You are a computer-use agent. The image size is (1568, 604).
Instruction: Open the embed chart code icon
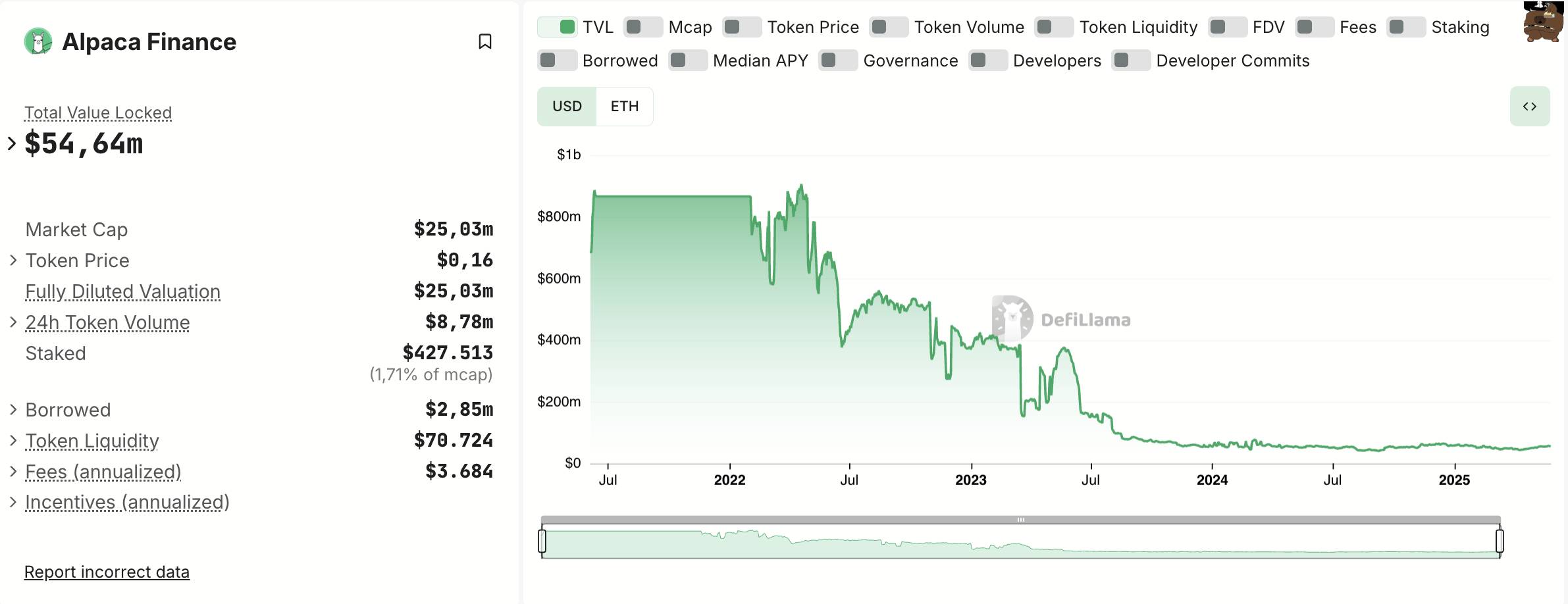click(x=1529, y=106)
